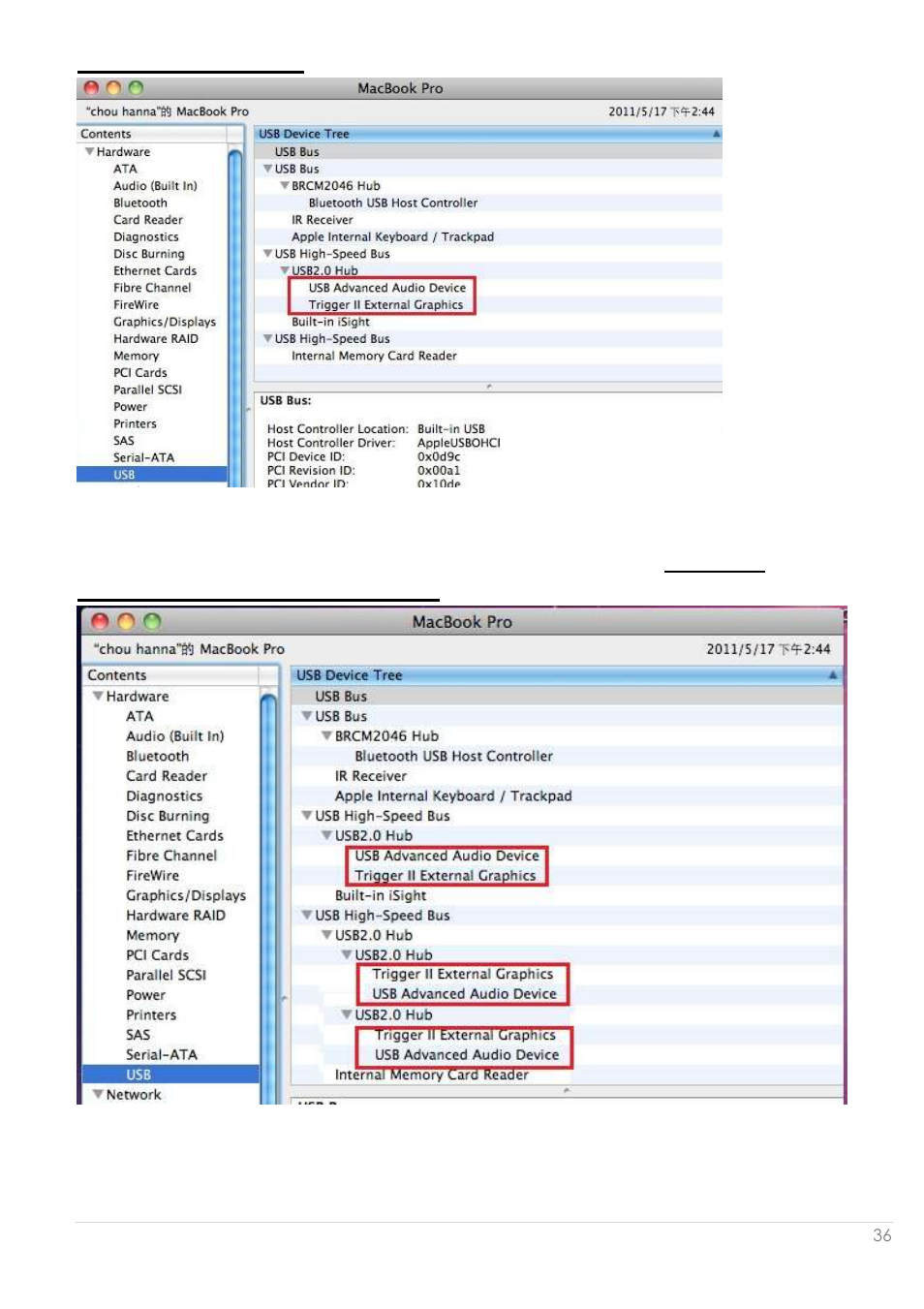924x1309 pixels.
Task: Select Memory in upper window sidebar
Action: pyautogui.click(x=136, y=357)
